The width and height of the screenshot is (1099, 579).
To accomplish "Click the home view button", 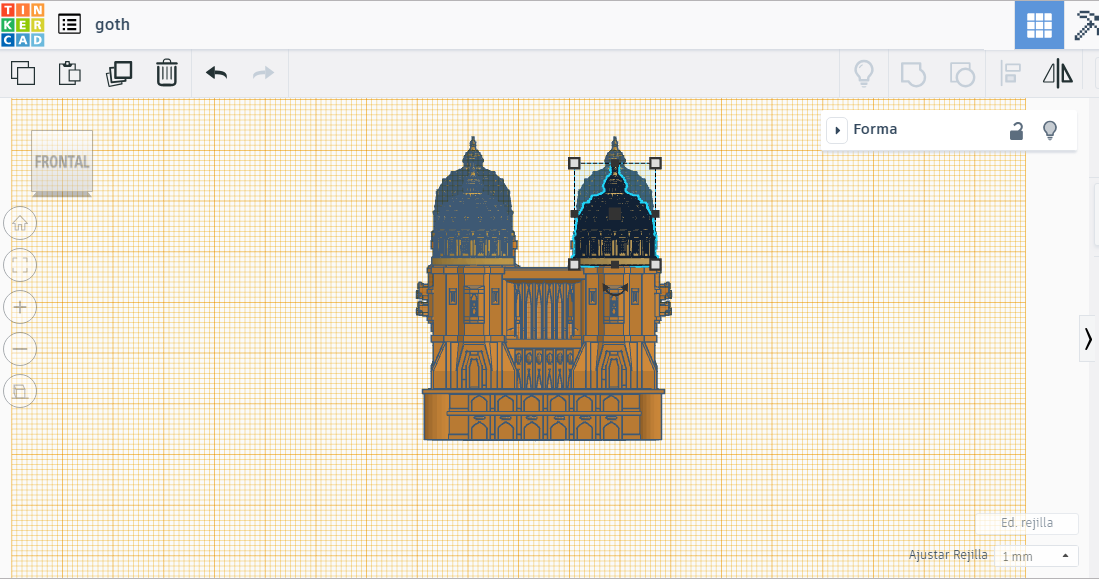I will click(20, 223).
